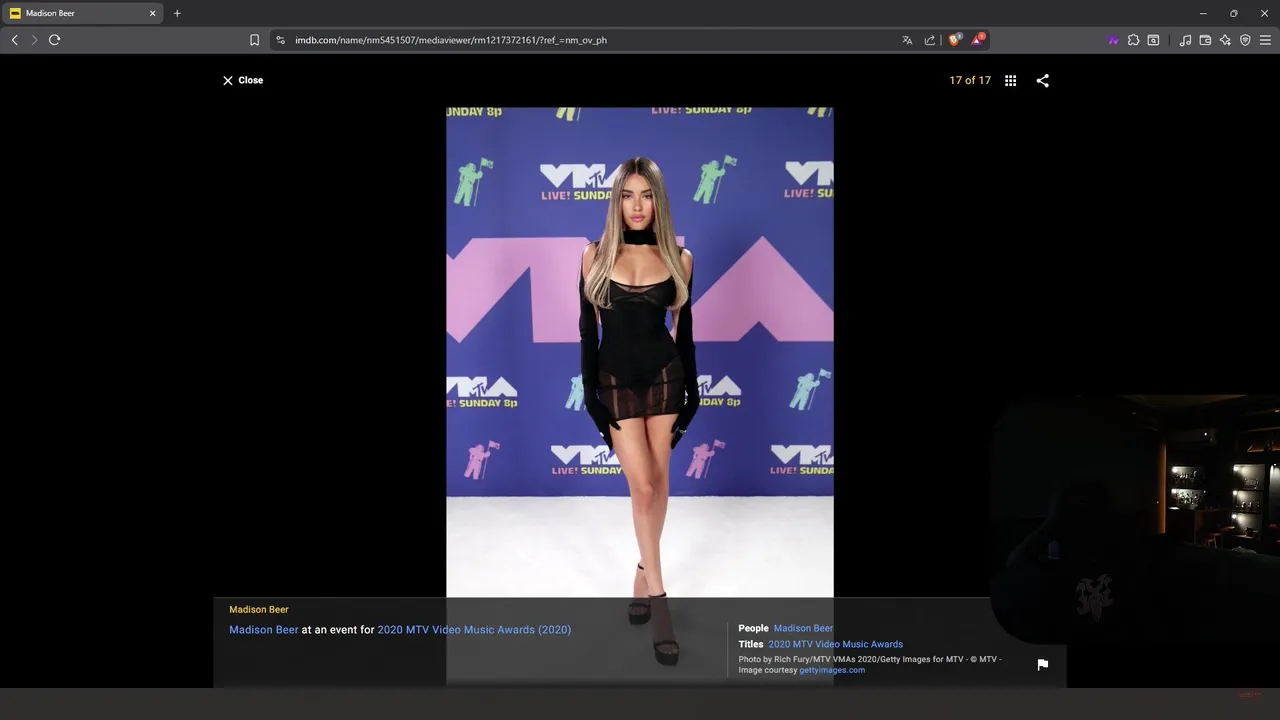The width and height of the screenshot is (1280, 720).
Task: Toggle the browser sidebar panel
Action: point(1153,40)
